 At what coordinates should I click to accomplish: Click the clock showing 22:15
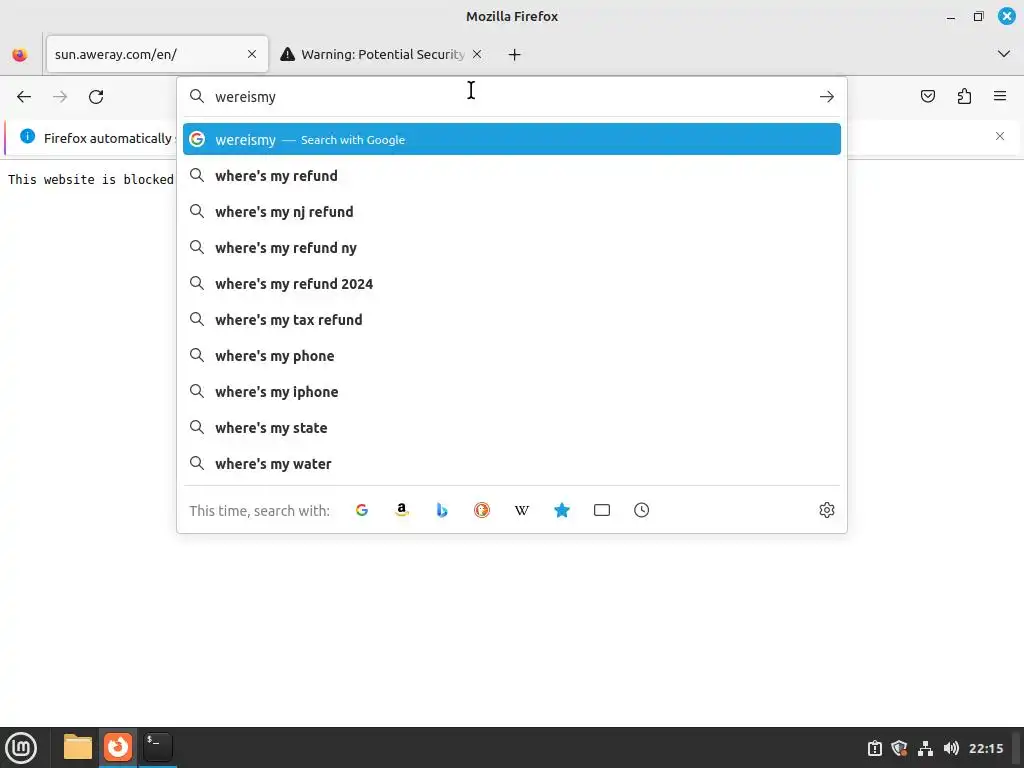(x=985, y=748)
